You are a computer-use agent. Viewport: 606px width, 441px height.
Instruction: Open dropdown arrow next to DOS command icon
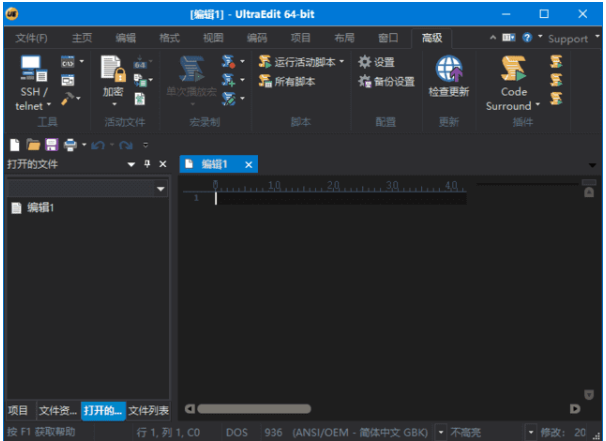coord(82,61)
